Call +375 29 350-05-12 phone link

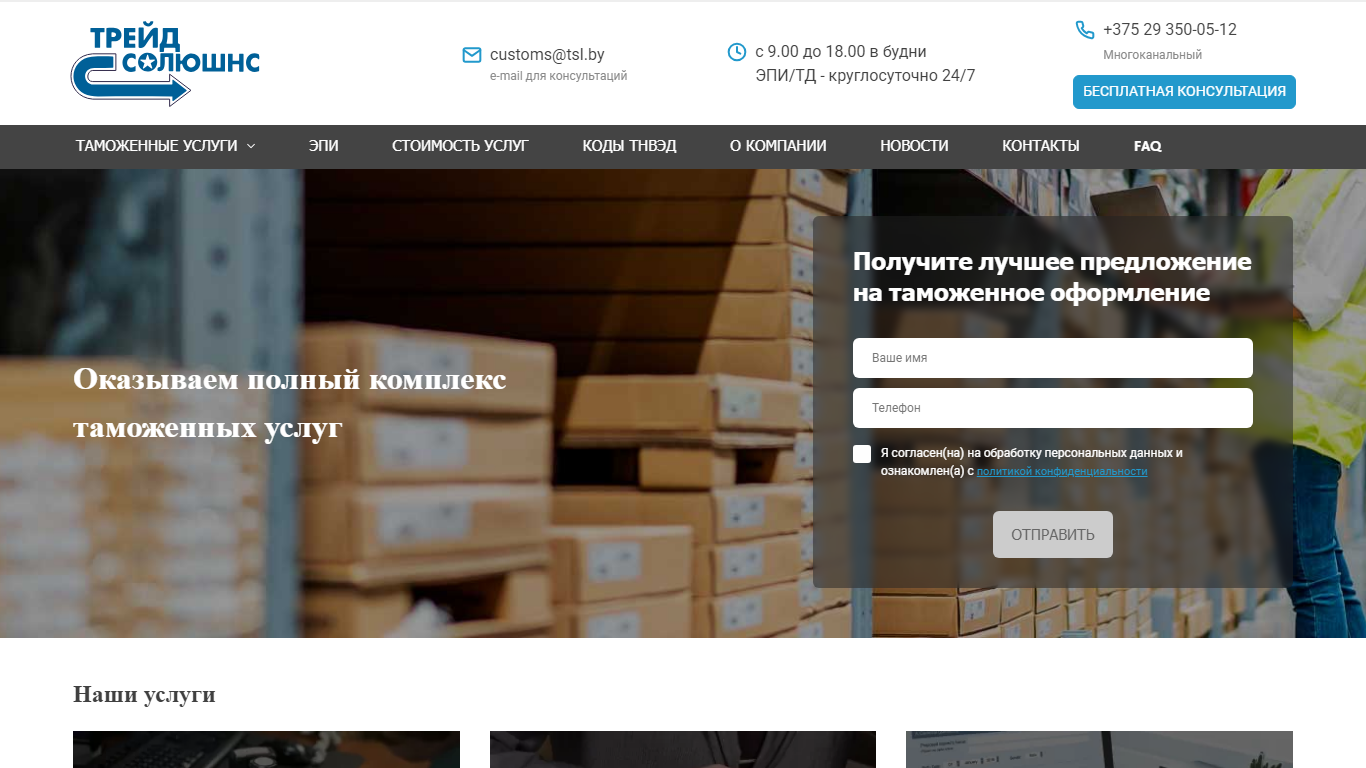point(1170,30)
